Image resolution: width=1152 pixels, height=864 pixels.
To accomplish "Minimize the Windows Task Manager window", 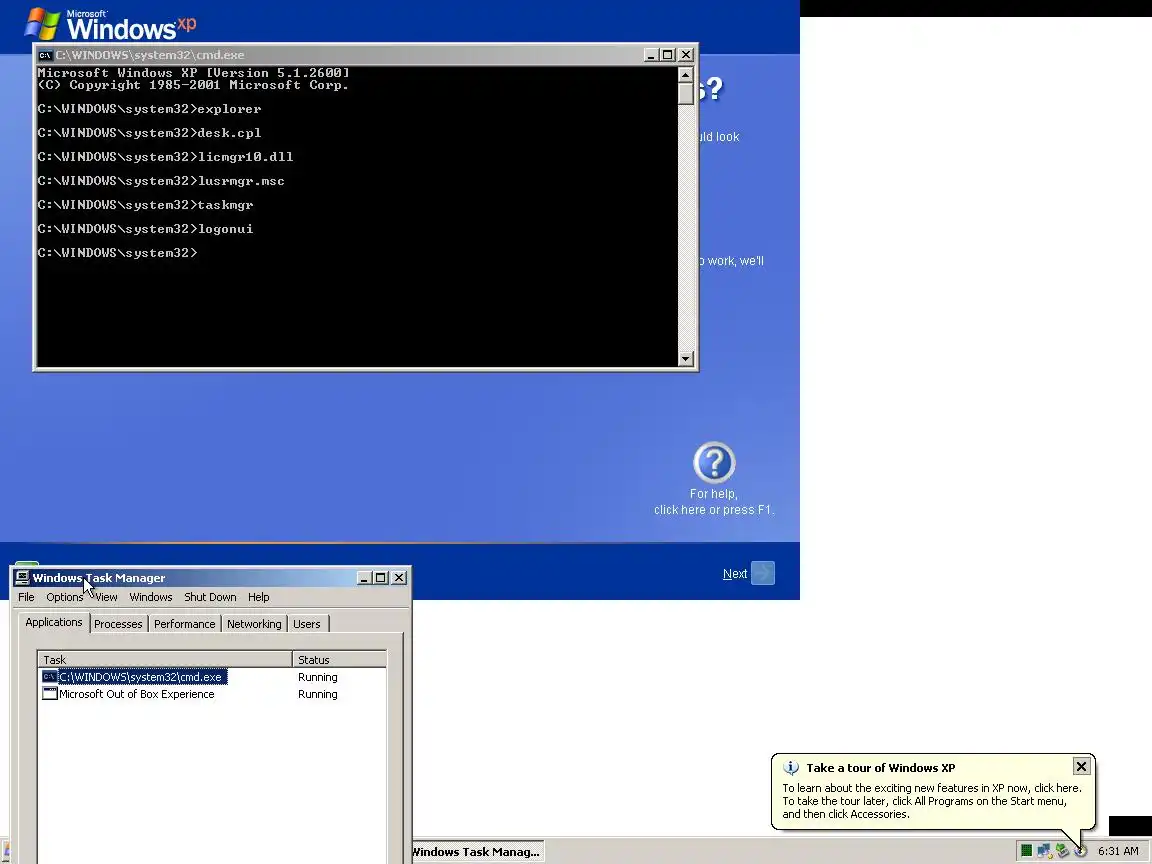I will pos(363,578).
